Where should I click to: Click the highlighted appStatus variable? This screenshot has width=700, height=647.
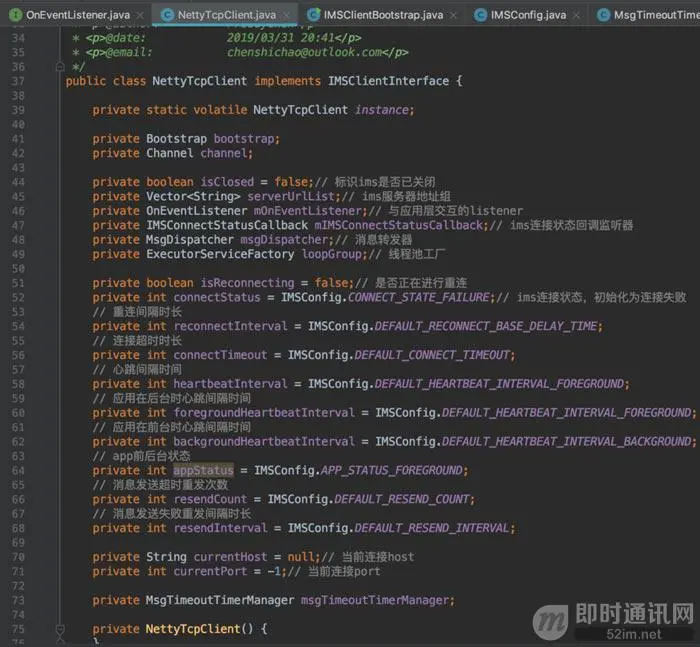click(x=203, y=470)
